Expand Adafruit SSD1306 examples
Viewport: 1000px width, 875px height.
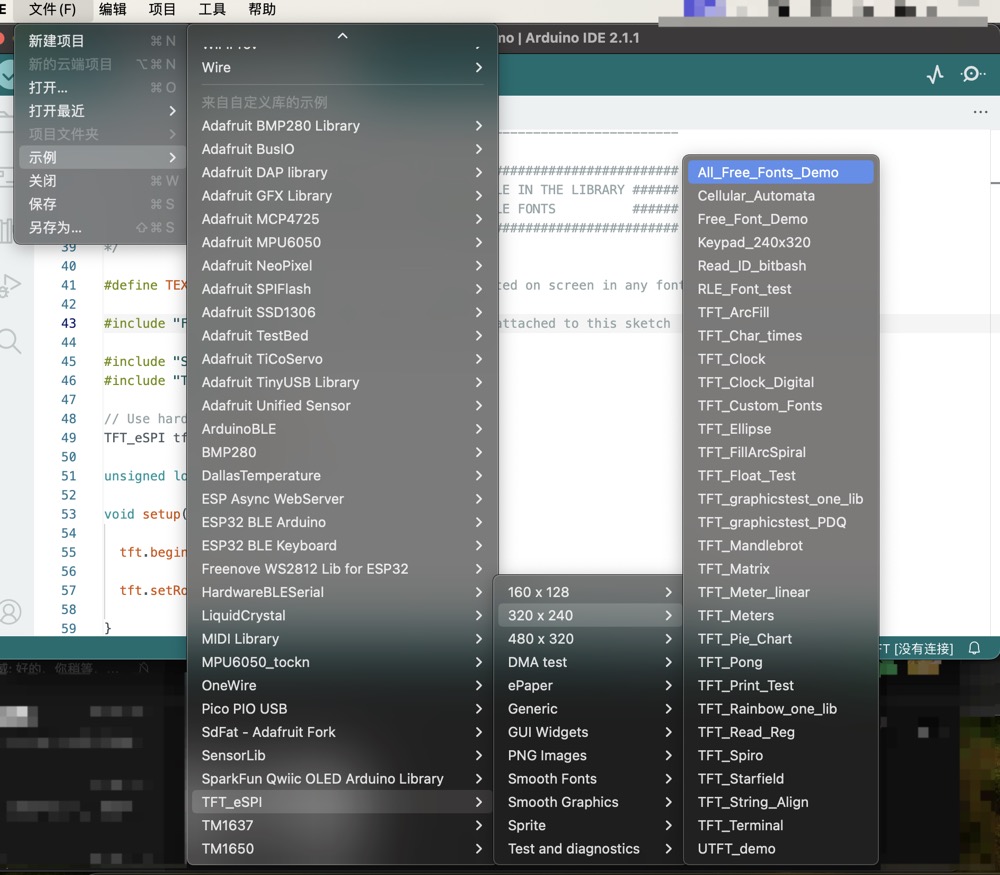pos(342,312)
